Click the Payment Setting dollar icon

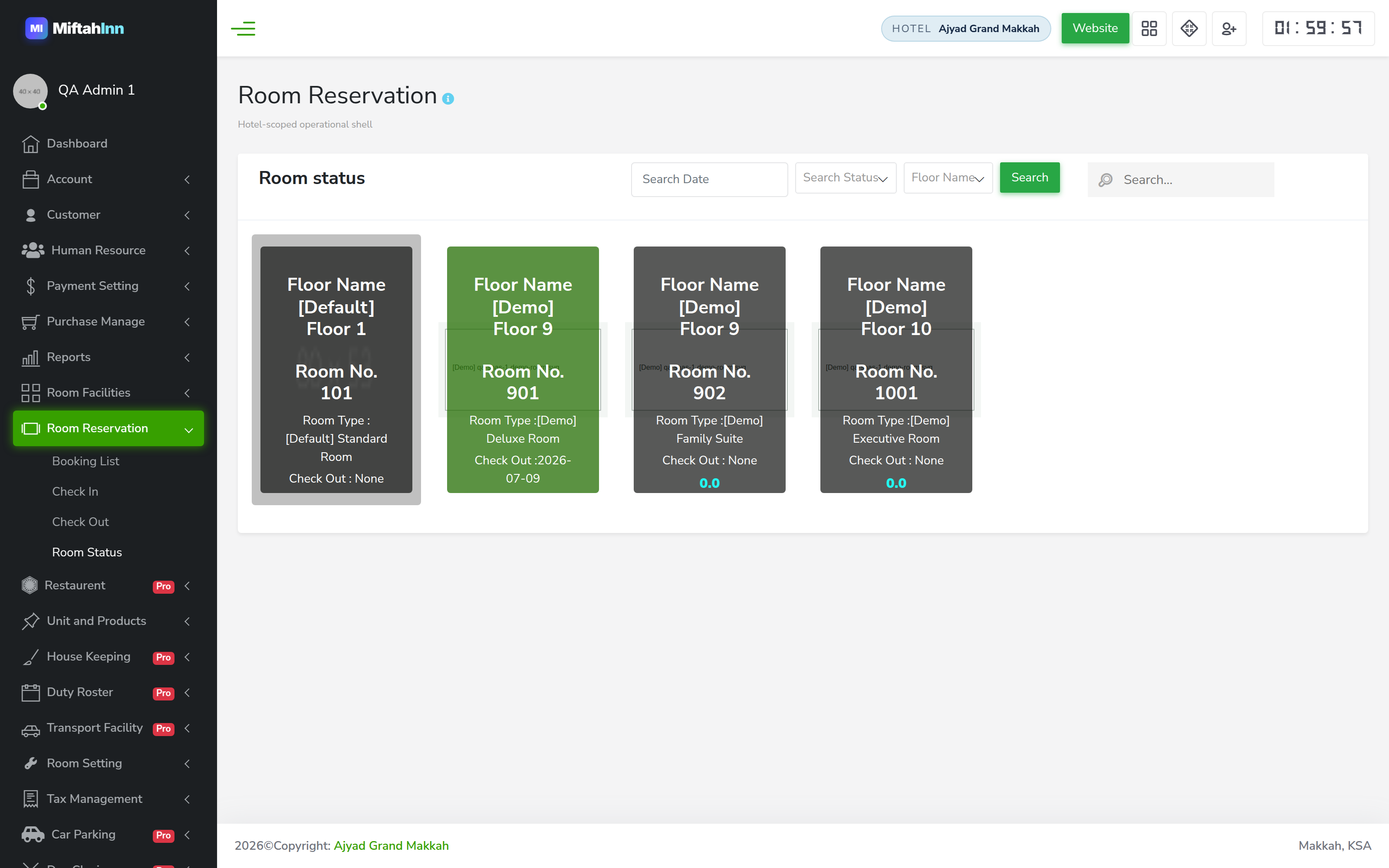[x=30, y=286]
